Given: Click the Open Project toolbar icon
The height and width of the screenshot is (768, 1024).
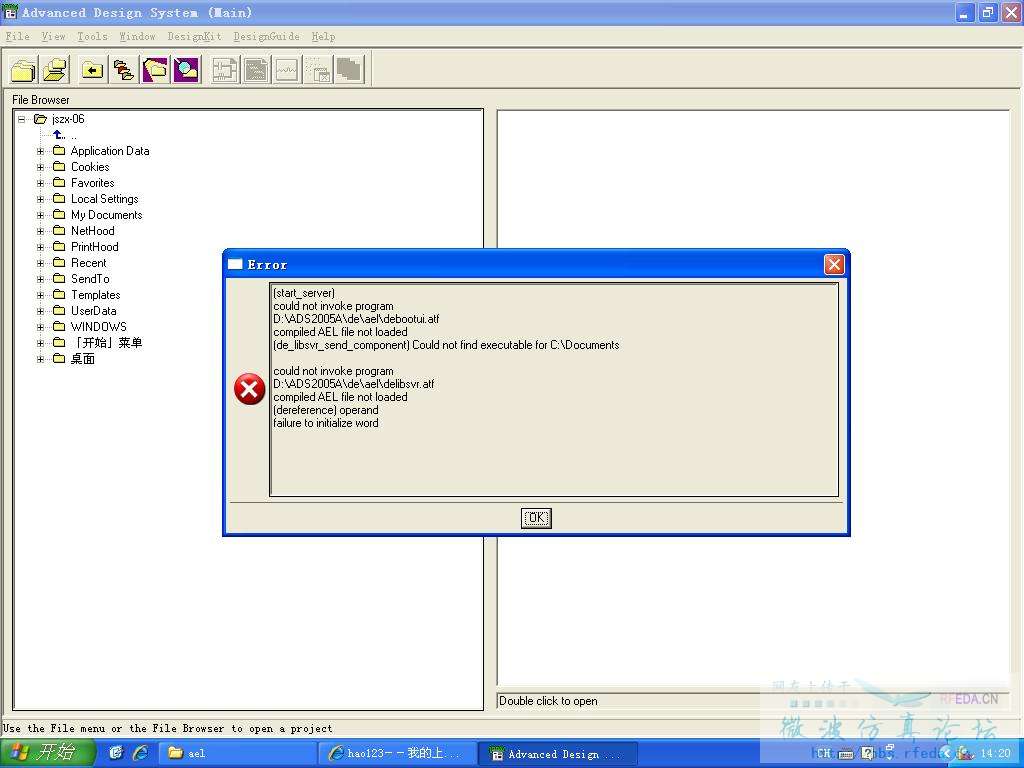Looking at the screenshot, I should click(x=56, y=69).
